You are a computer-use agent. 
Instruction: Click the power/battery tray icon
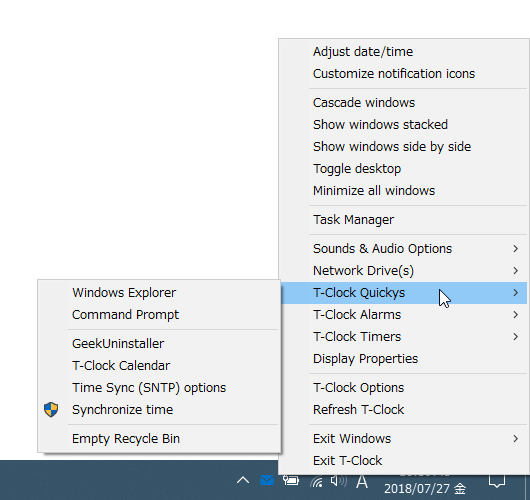tap(291, 480)
